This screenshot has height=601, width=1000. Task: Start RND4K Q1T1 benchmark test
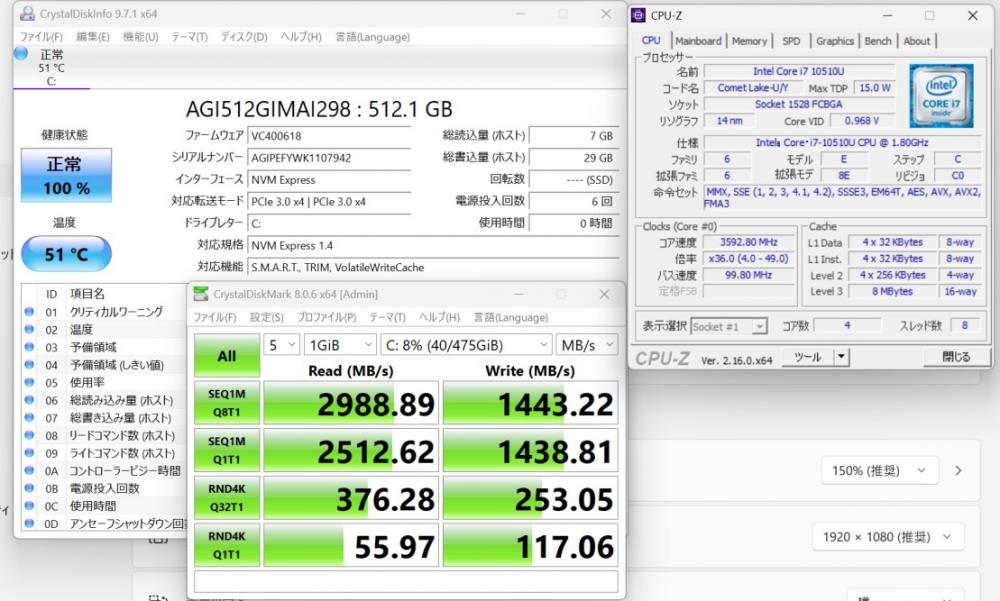(x=227, y=545)
